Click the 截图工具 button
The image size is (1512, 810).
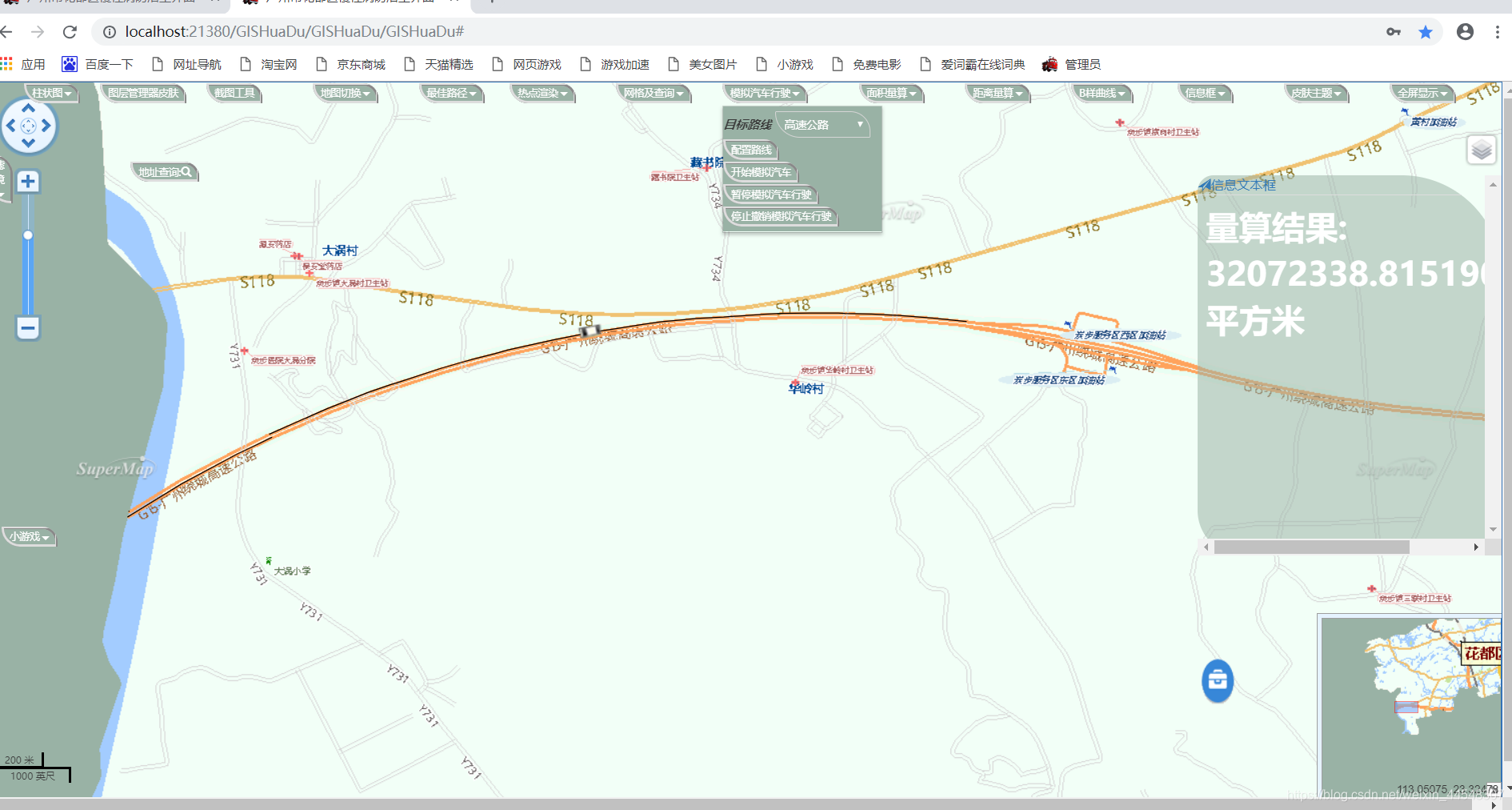[x=234, y=94]
